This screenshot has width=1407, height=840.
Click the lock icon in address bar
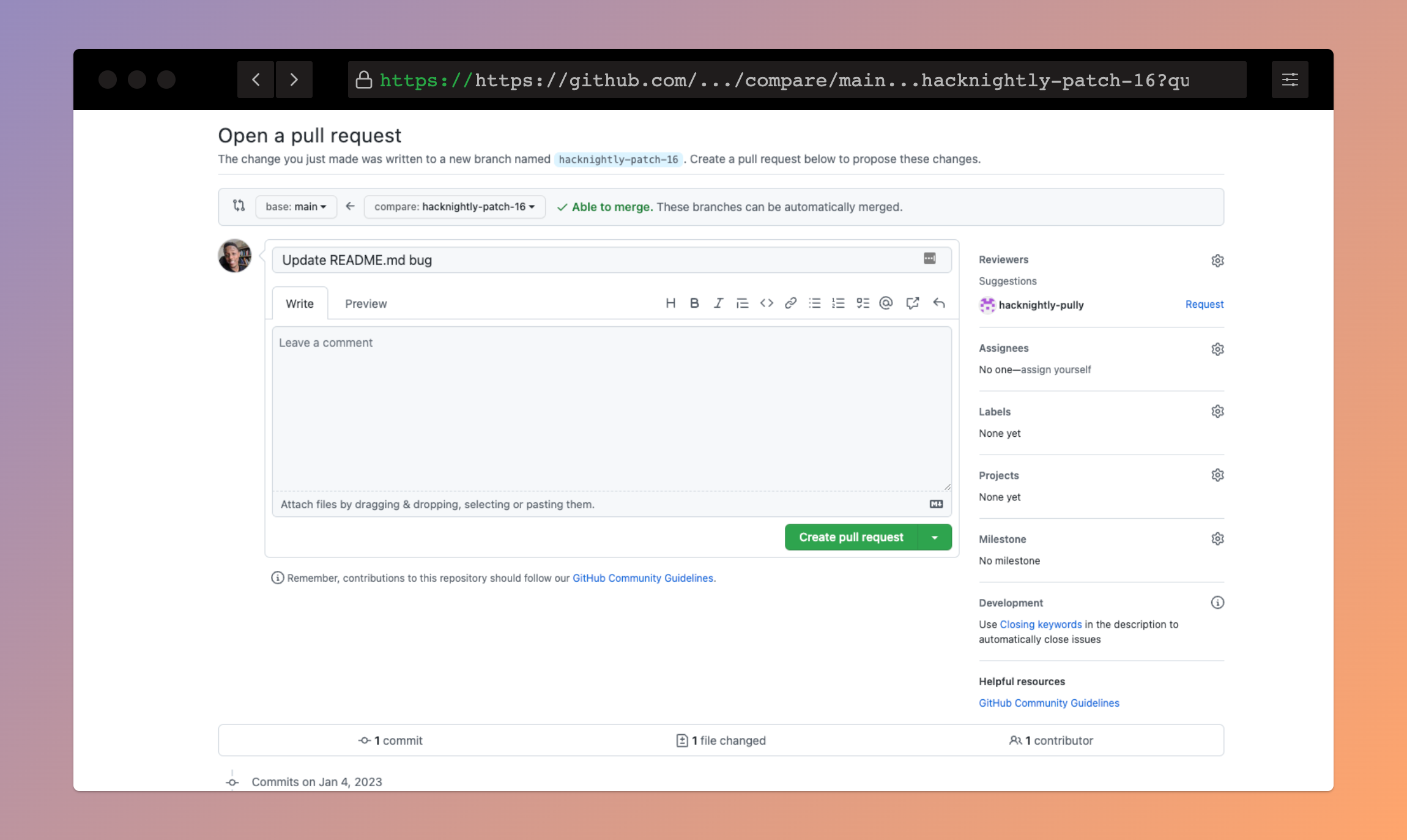tap(364, 80)
